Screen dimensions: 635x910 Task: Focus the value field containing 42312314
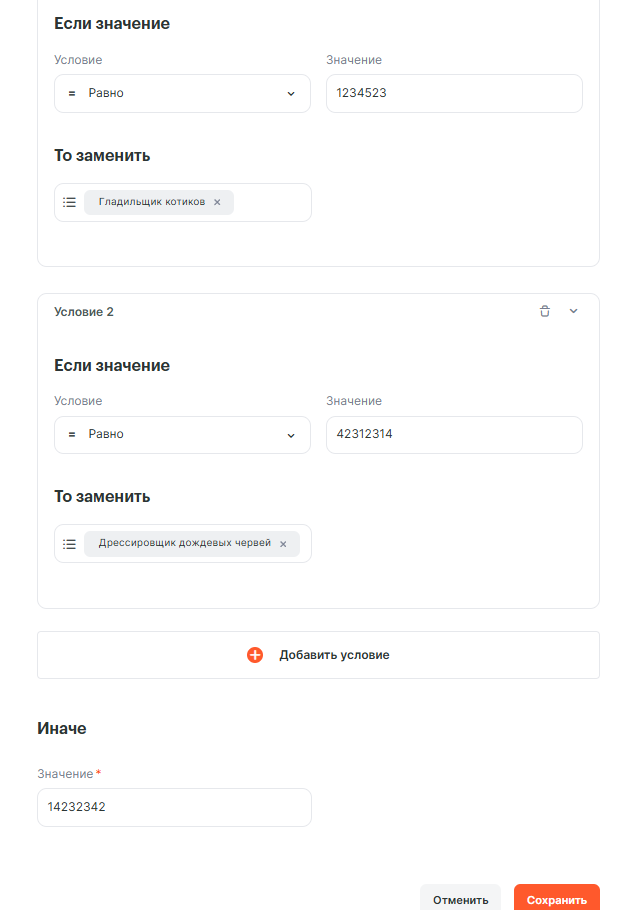pyautogui.click(x=454, y=435)
